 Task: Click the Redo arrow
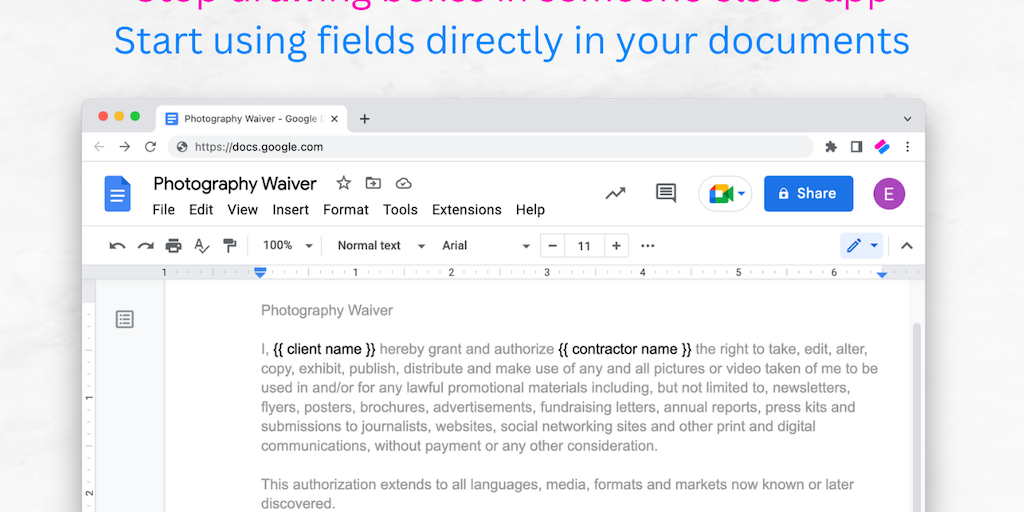coord(145,246)
